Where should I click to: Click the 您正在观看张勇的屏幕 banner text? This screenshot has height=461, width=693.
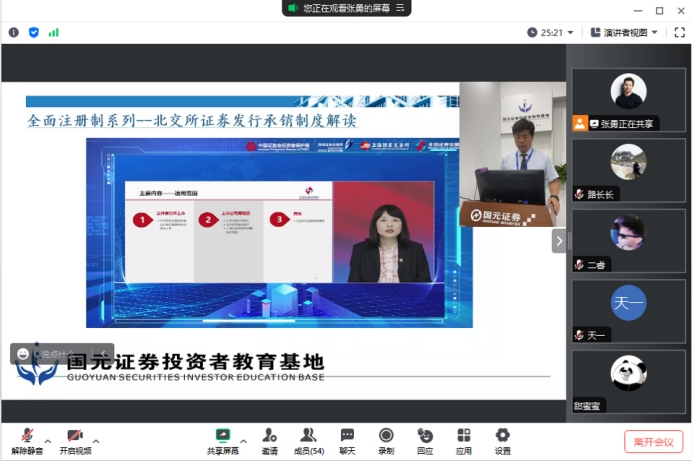346,8
